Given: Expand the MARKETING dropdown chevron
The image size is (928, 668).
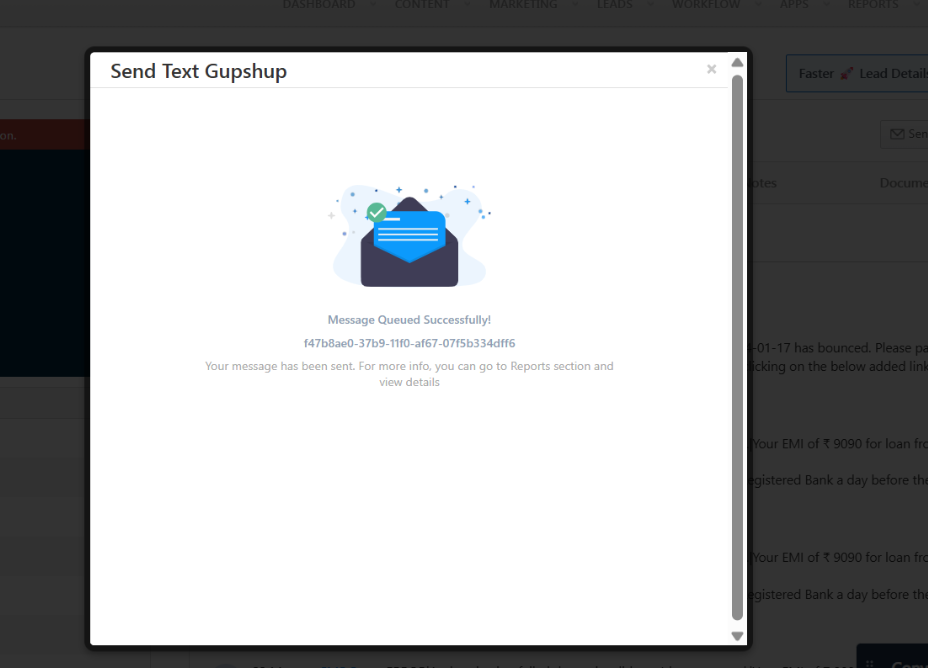Looking at the screenshot, I should [575, 5].
